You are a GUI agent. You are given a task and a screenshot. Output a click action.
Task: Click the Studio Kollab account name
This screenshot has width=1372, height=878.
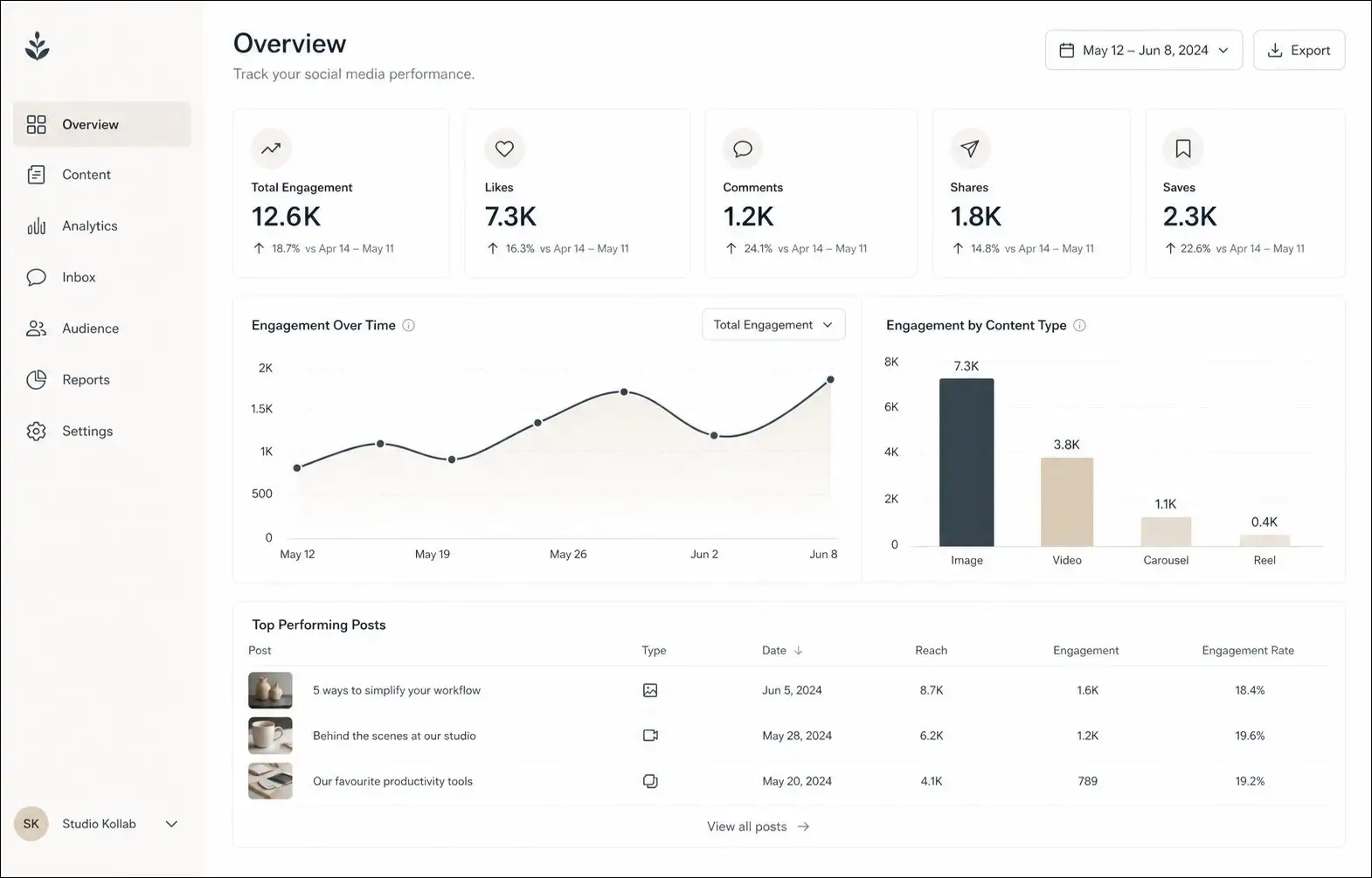[x=99, y=824]
